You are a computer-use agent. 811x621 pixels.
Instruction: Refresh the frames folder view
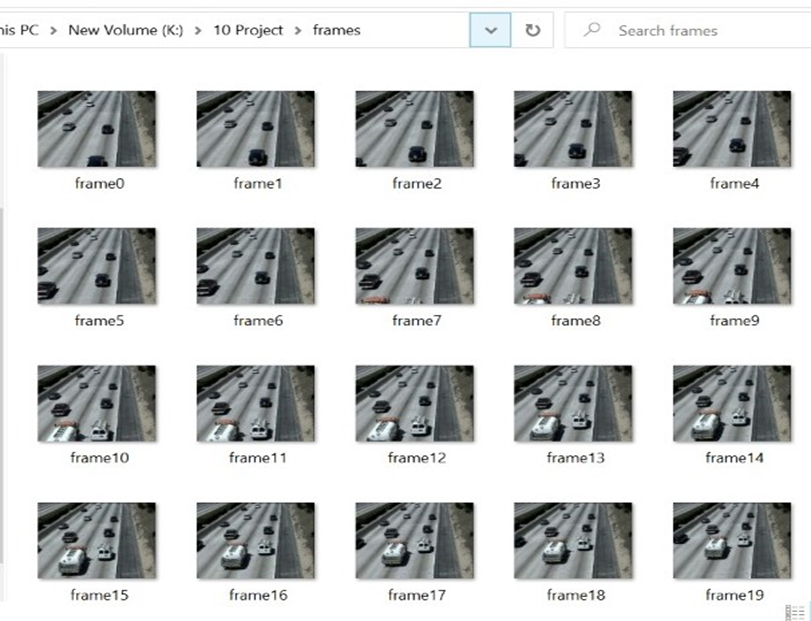pos(533,31)
